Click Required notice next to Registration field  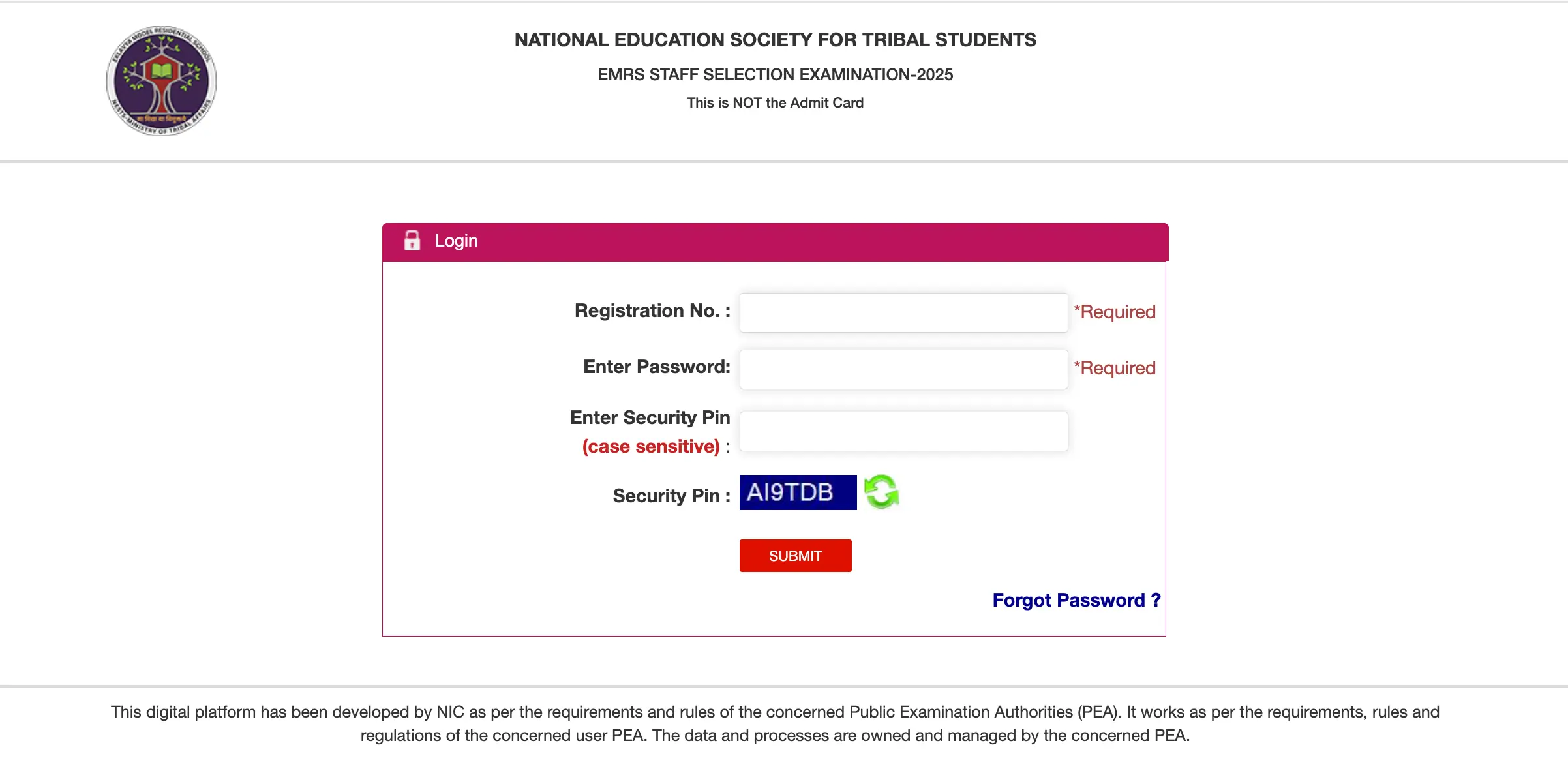coord(1115,312)
